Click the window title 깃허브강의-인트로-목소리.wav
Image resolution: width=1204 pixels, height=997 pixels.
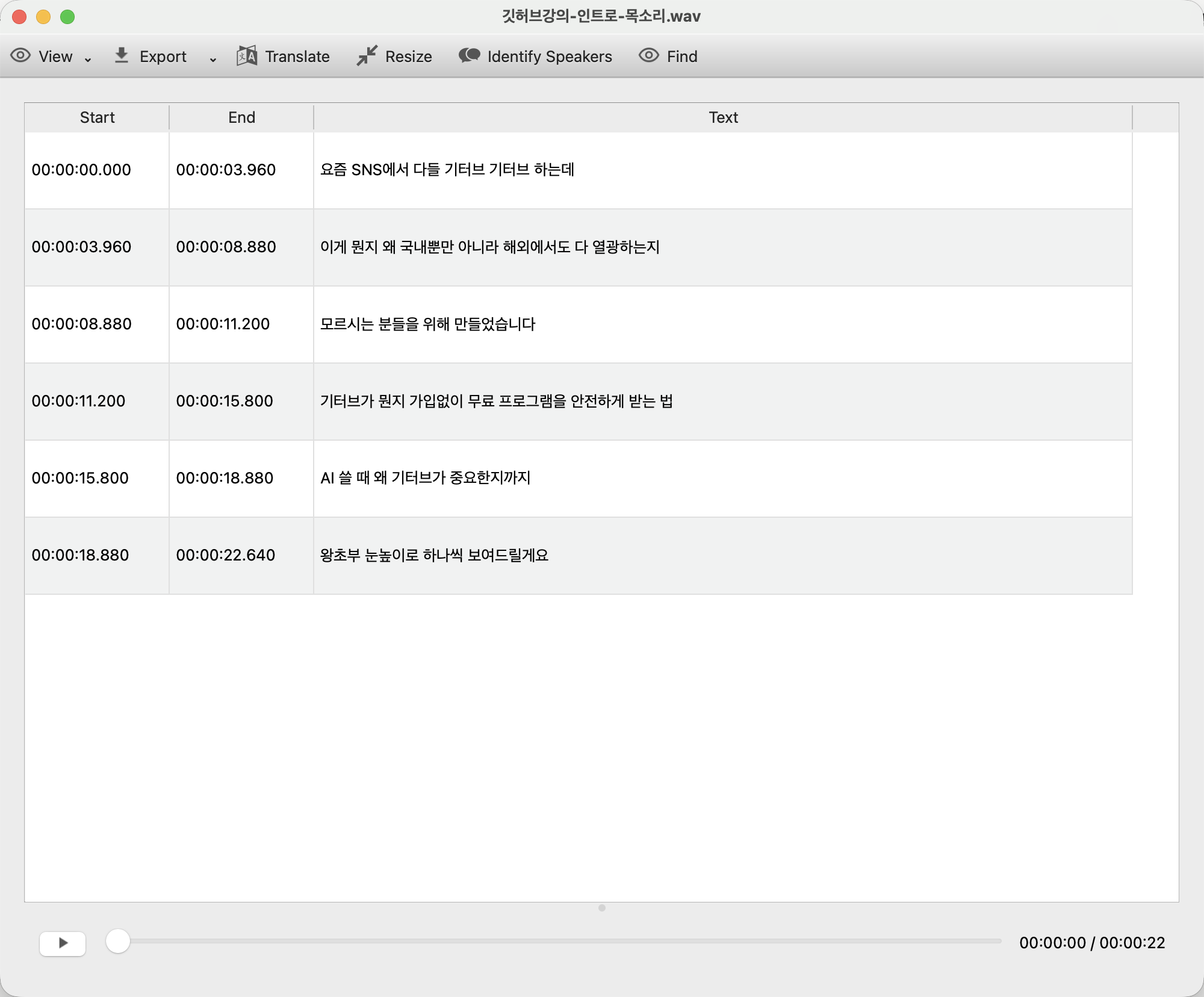(601, 16)
